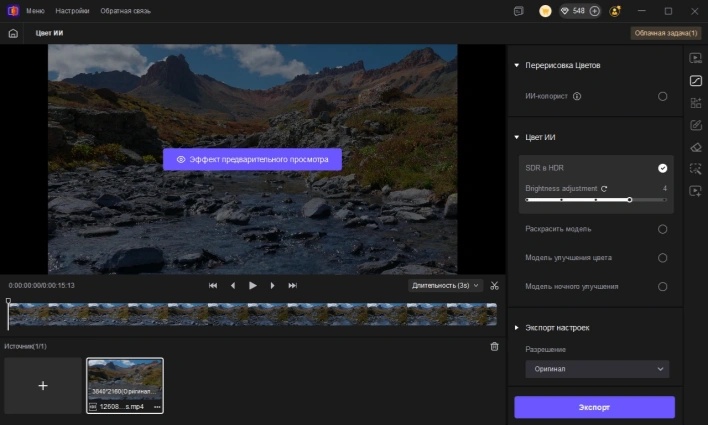708x425 pixels.
Task: Click the Экспорт button
Action: [594, 407]
